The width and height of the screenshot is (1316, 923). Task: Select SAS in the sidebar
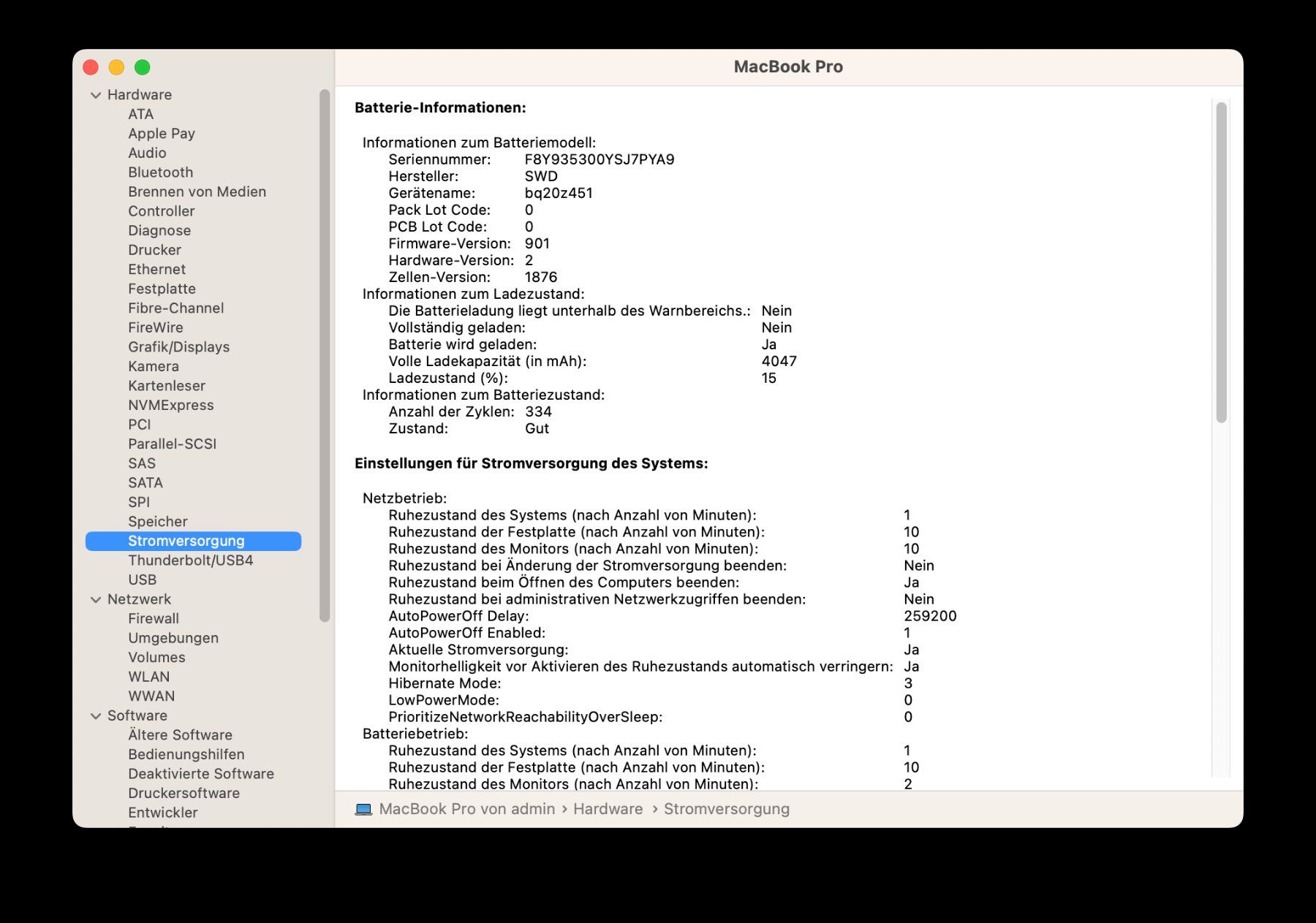click(142, 463)
